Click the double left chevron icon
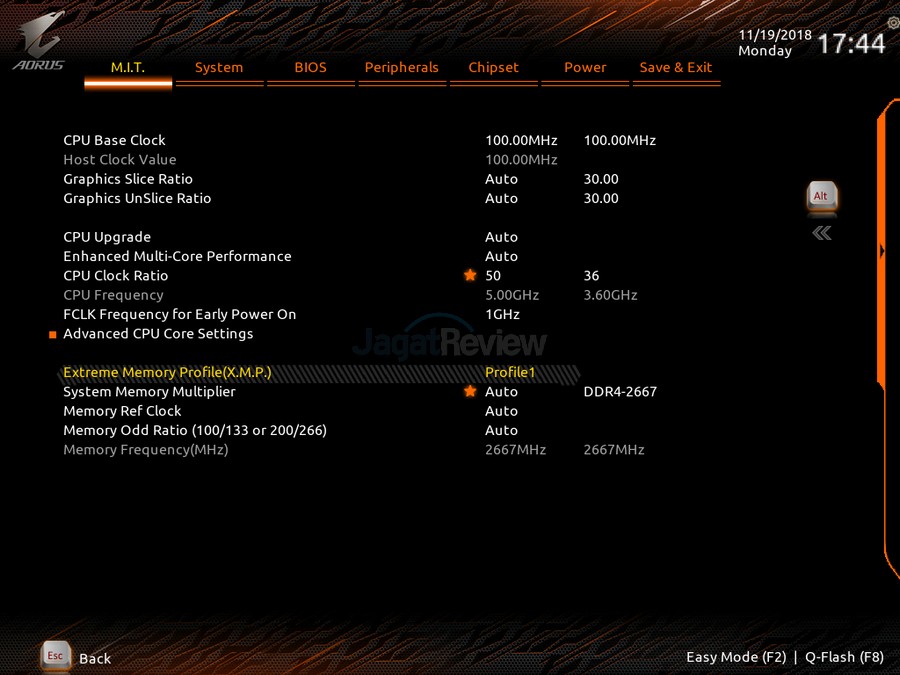900x675 pixels. click(822, 233)
